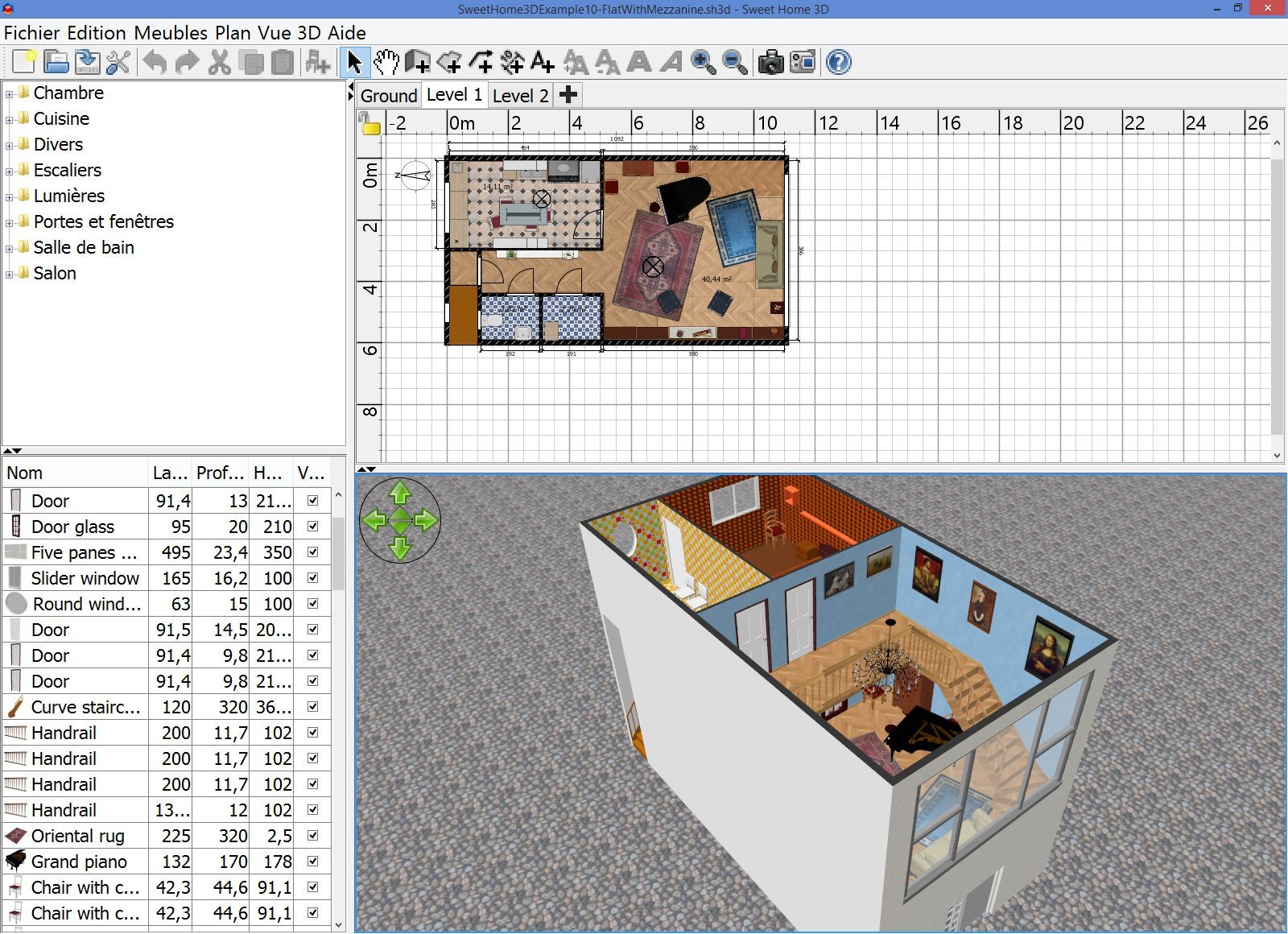
Task: Pick the Add text label tool
Action: 543,62
